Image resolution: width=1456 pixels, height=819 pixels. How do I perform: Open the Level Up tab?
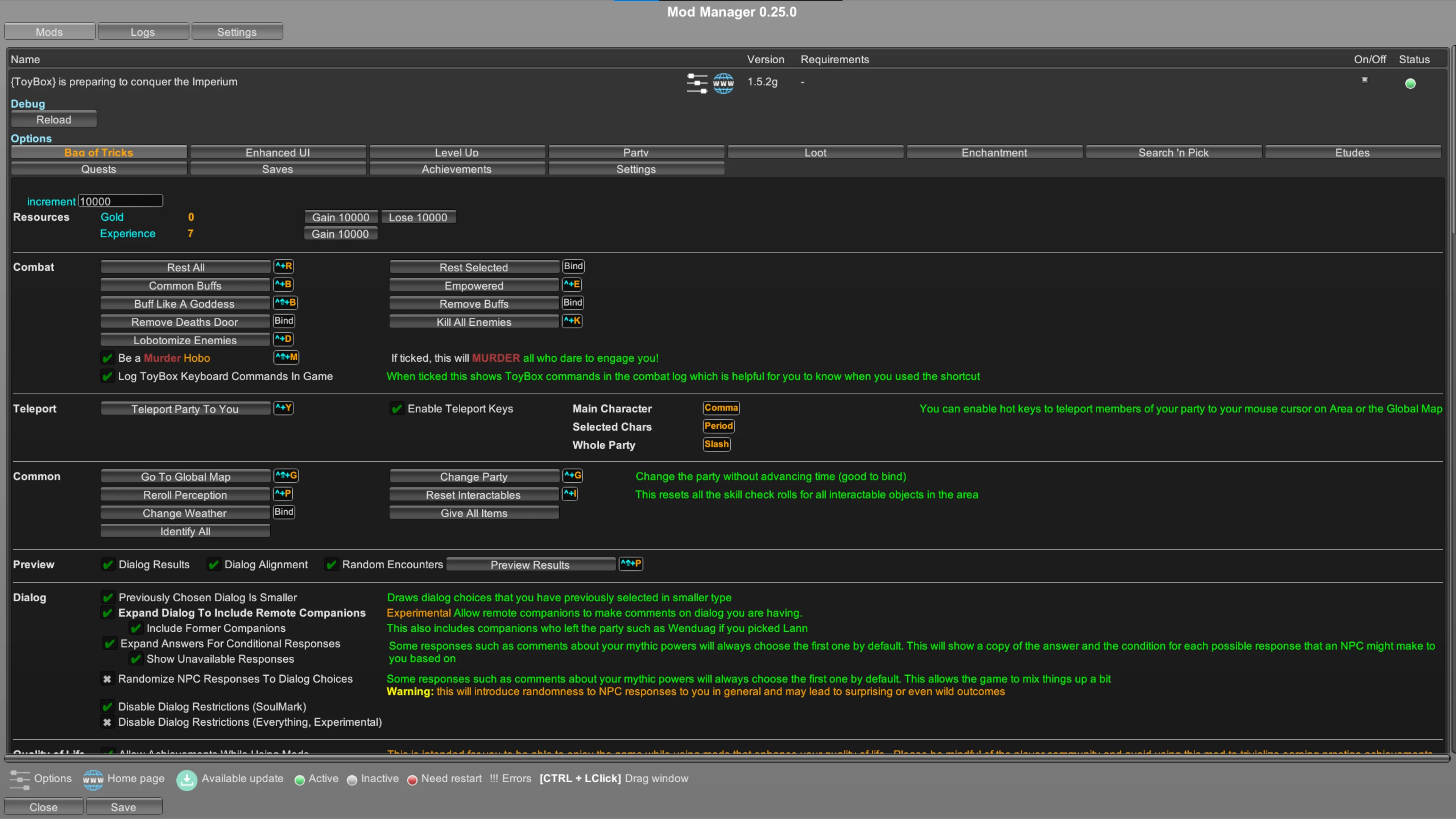point(457,152)
